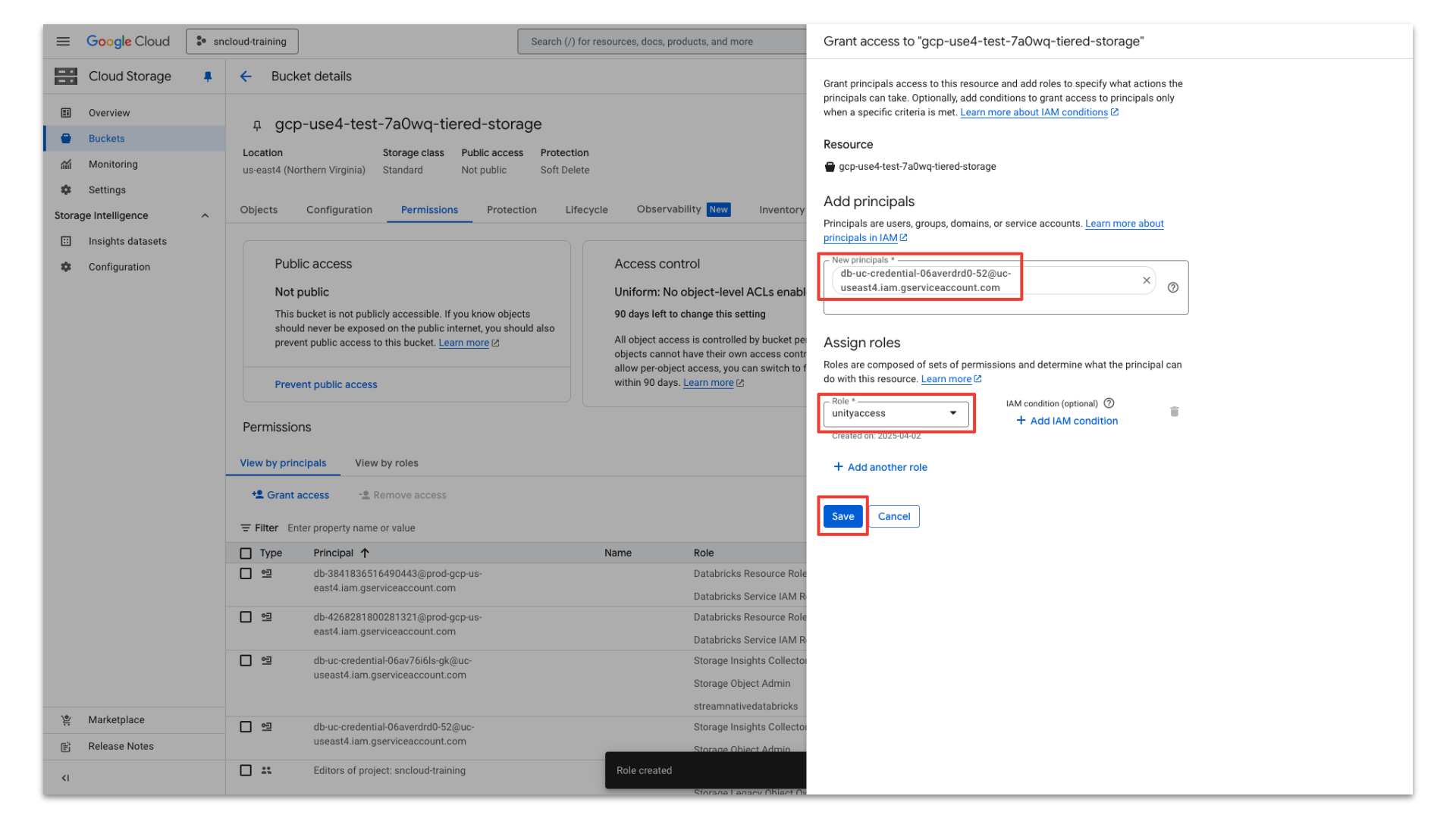Click the Google Cloud logo

[128, 41]
